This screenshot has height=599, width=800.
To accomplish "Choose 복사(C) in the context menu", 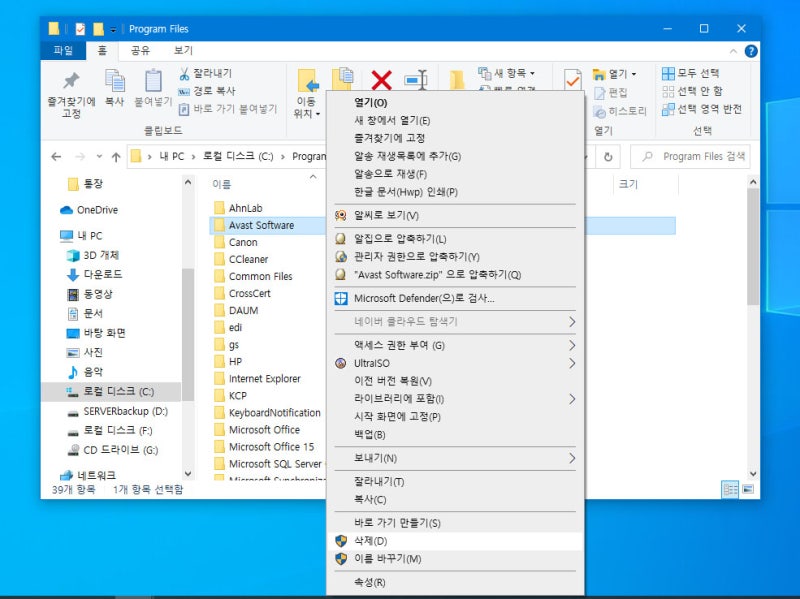I will 455,500.
